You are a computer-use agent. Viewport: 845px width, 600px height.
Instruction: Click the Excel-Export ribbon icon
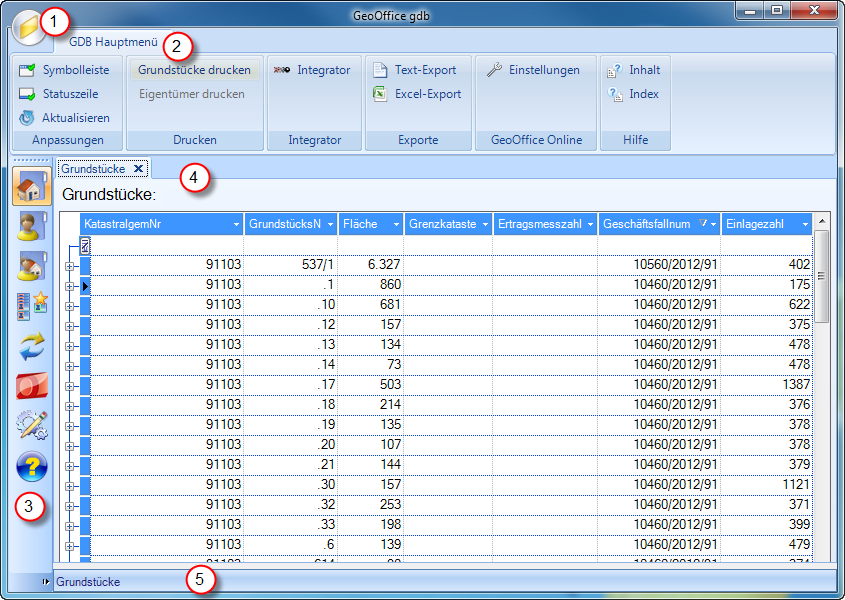click(x=380, y=94)
